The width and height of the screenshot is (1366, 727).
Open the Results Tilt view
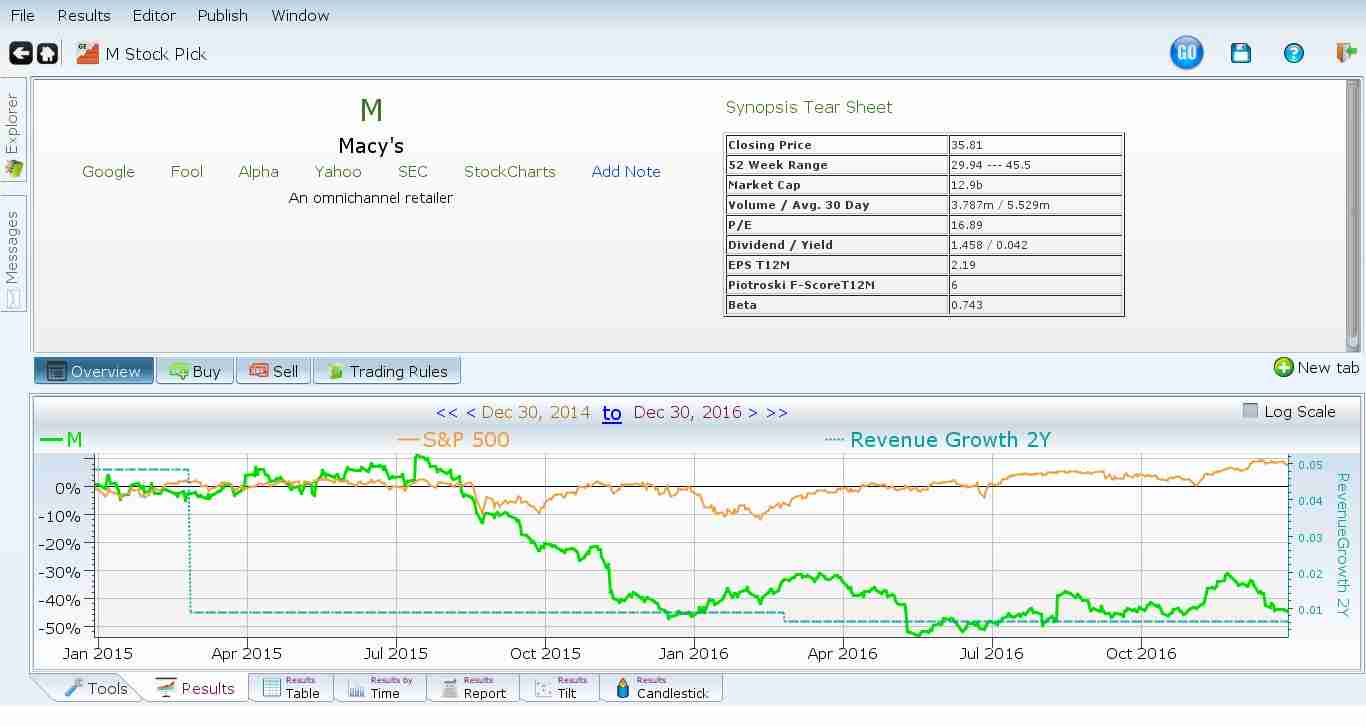click(560, 688)
